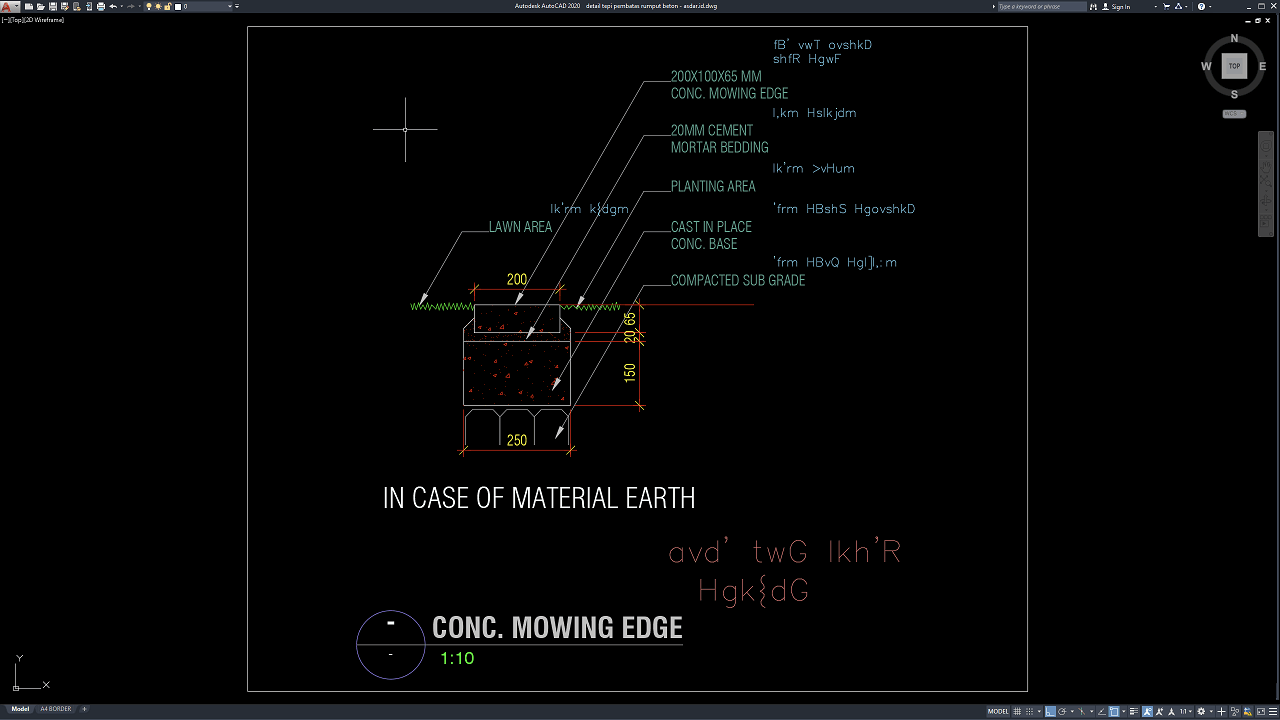Screen dimensions: 1280x720
Task: Click the keyword search input field
Action: 1042,6
